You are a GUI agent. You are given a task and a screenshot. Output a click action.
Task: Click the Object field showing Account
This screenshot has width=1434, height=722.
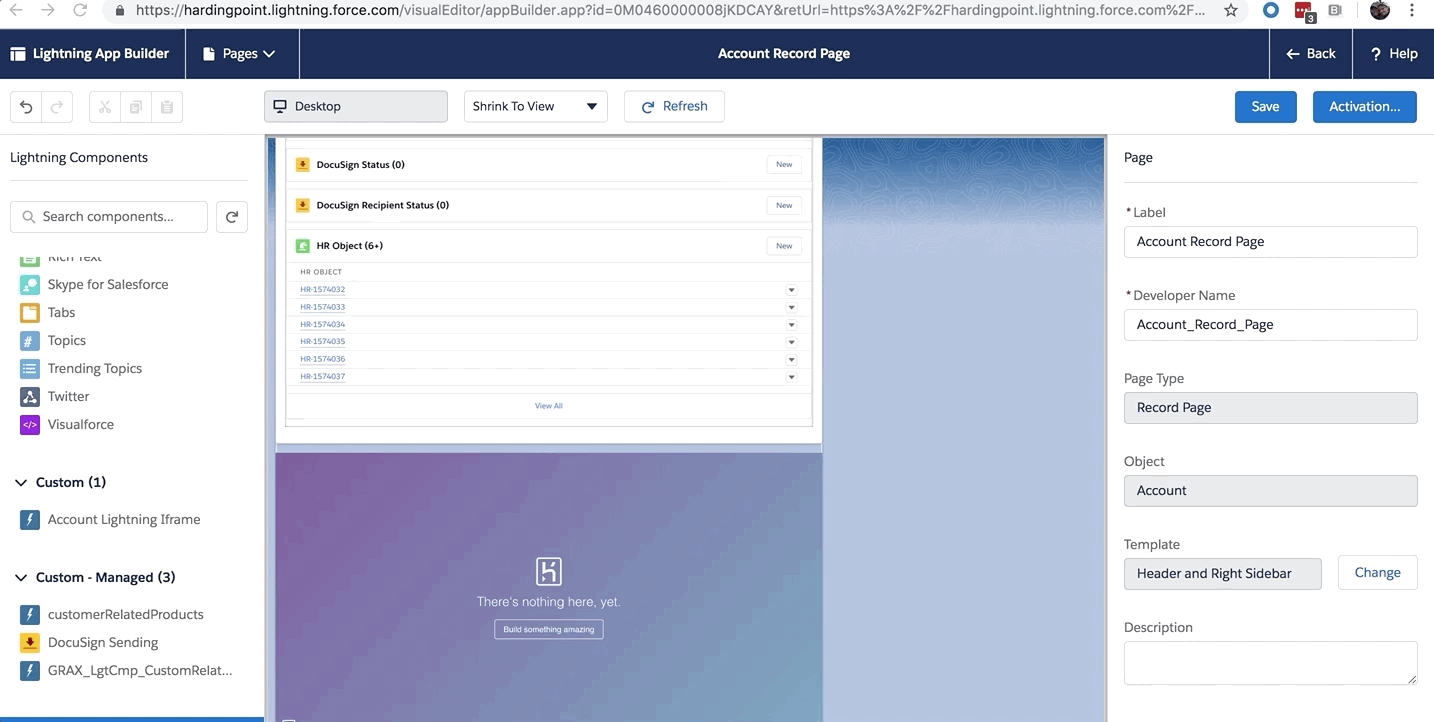point(1270,491)
